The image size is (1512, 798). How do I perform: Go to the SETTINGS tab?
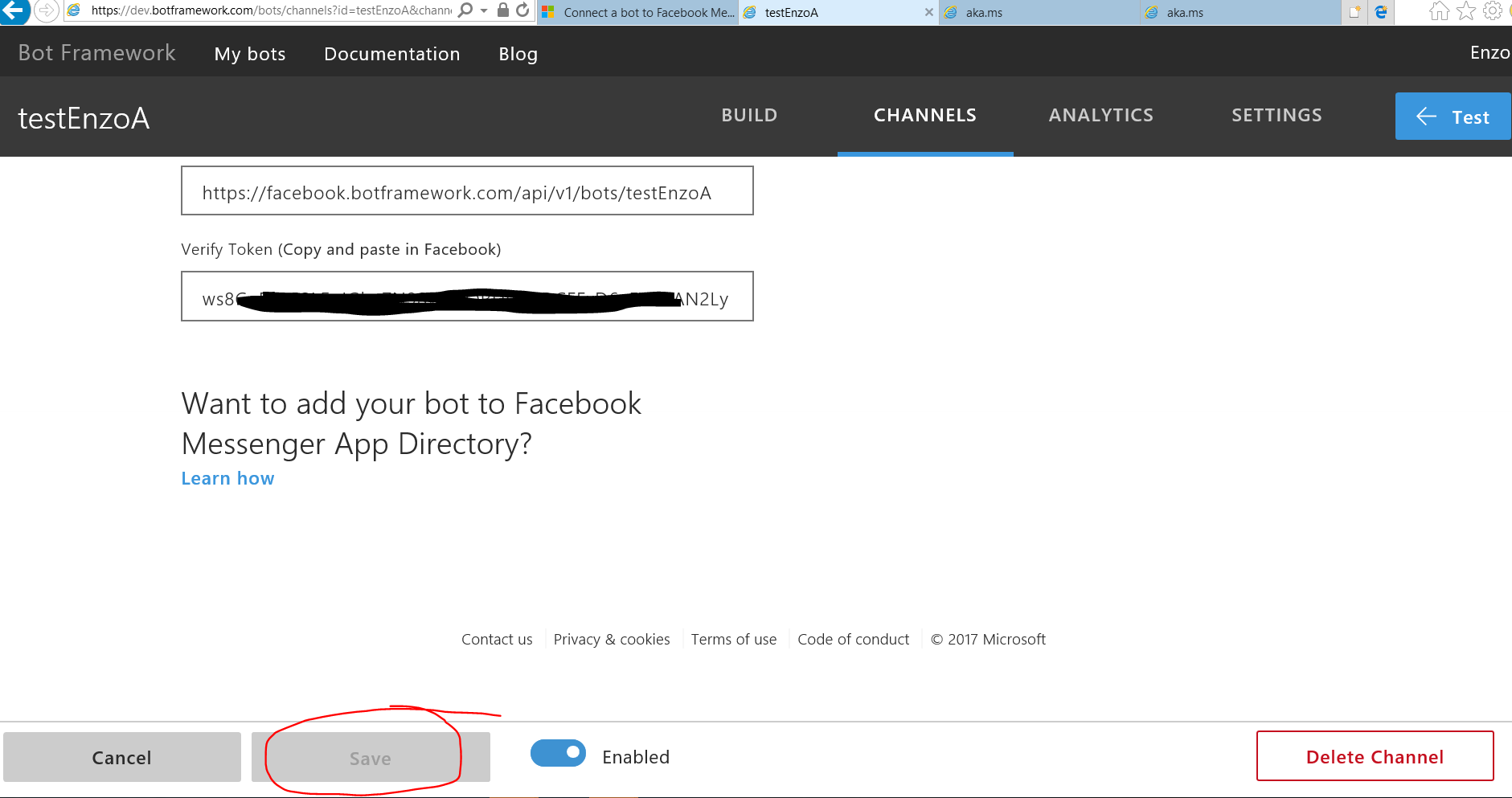(1276, 116)
